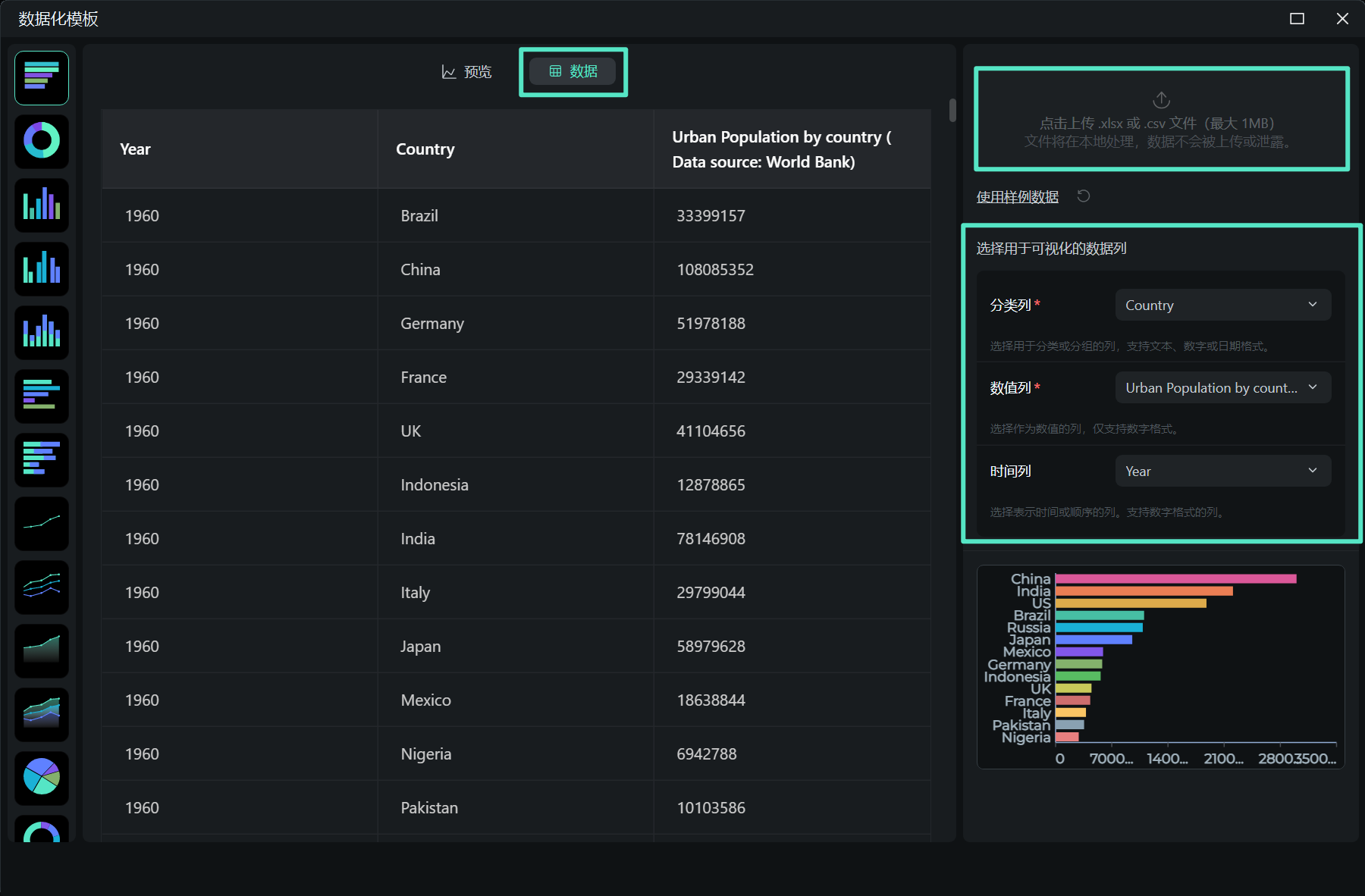The width and height of the screenshot is (1365, 896).
Task: Click the reset sample data icon
Action: tap(1084, 196)
